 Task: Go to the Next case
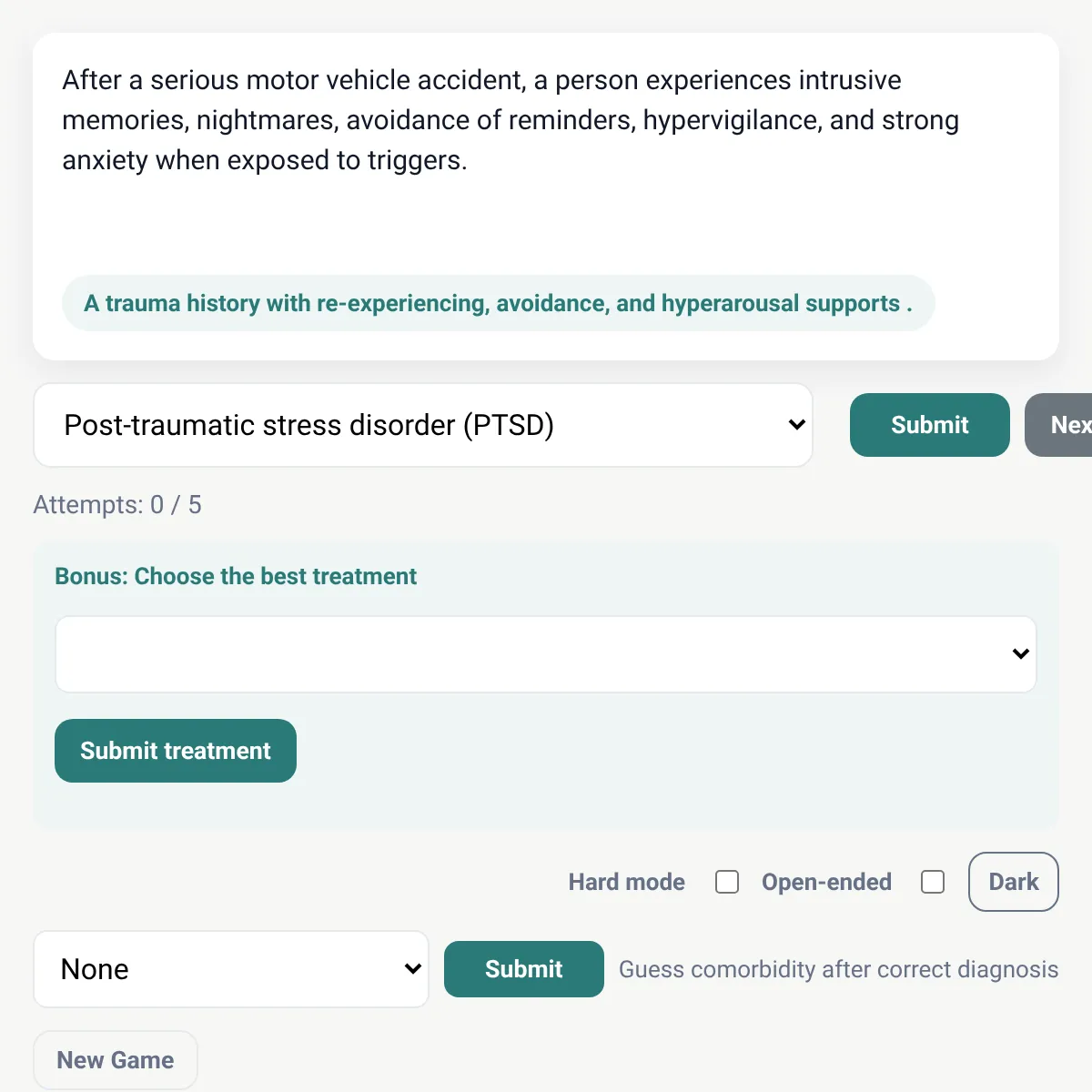1059,425
